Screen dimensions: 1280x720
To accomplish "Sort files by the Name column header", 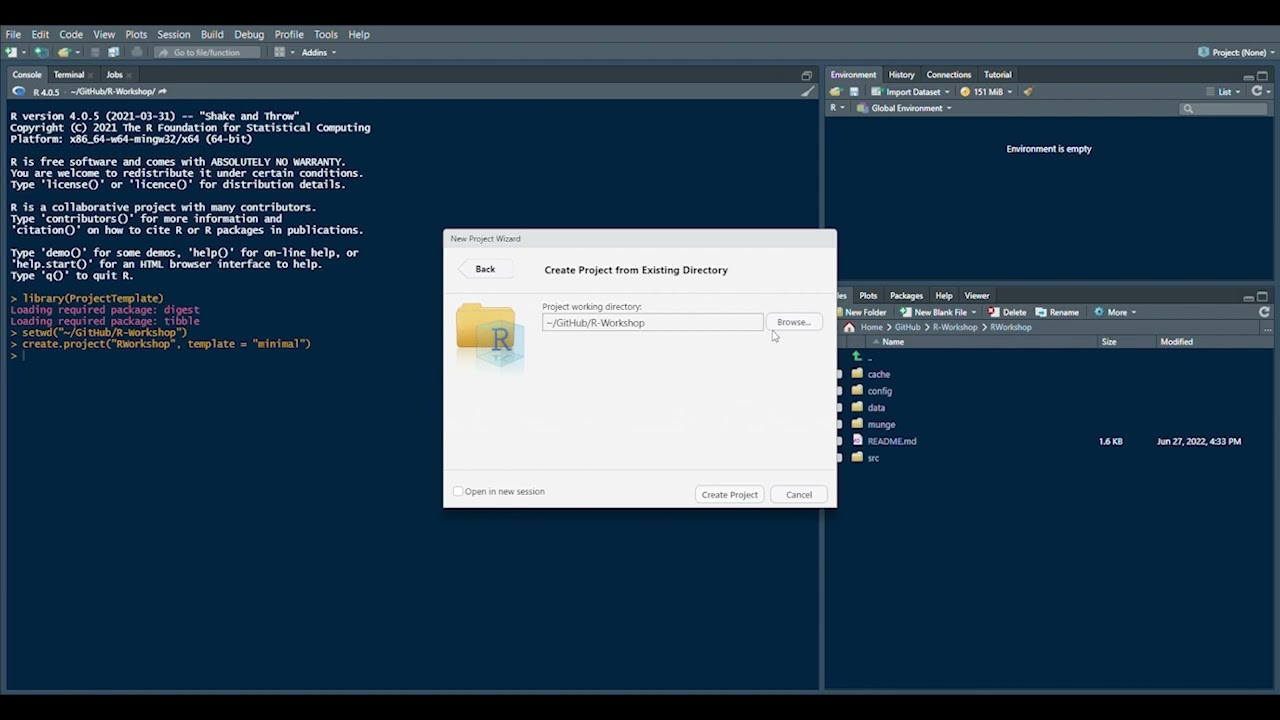I will coord(893,341).
